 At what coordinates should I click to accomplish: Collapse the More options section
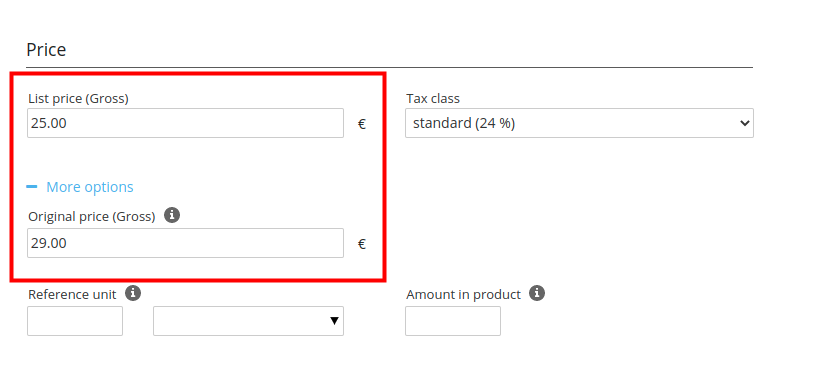point(90,187)
